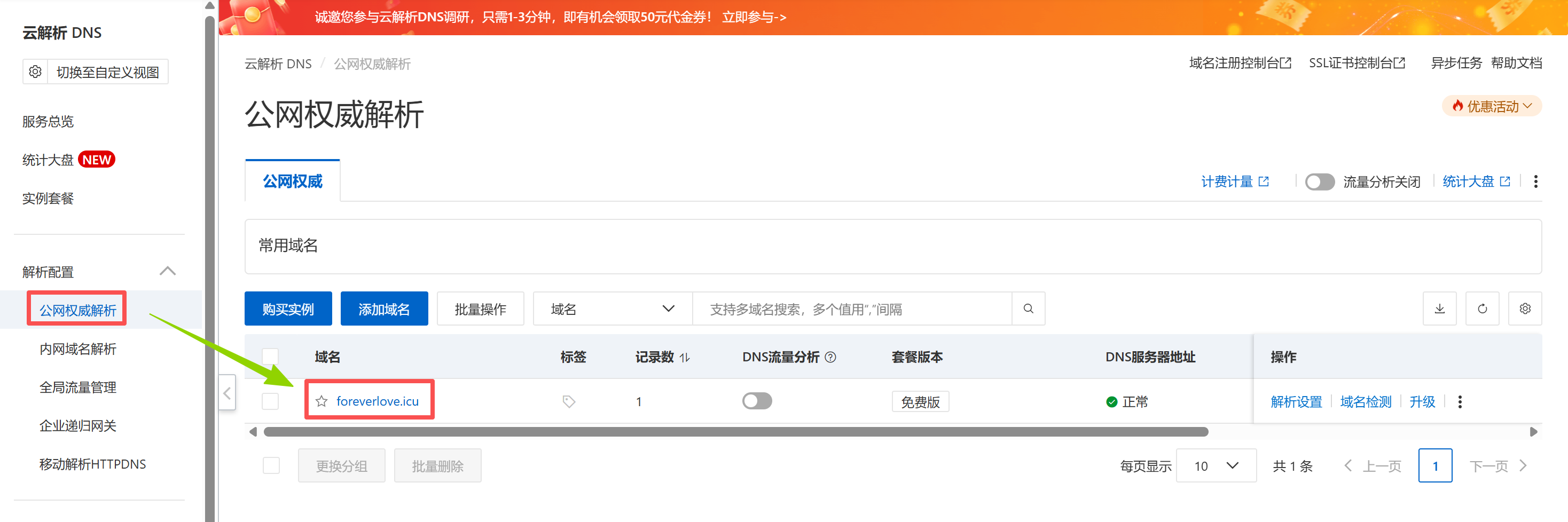The image size is (1568, 522).
Task: Go to next page with 下一页
Action: tap(1498, 466)
